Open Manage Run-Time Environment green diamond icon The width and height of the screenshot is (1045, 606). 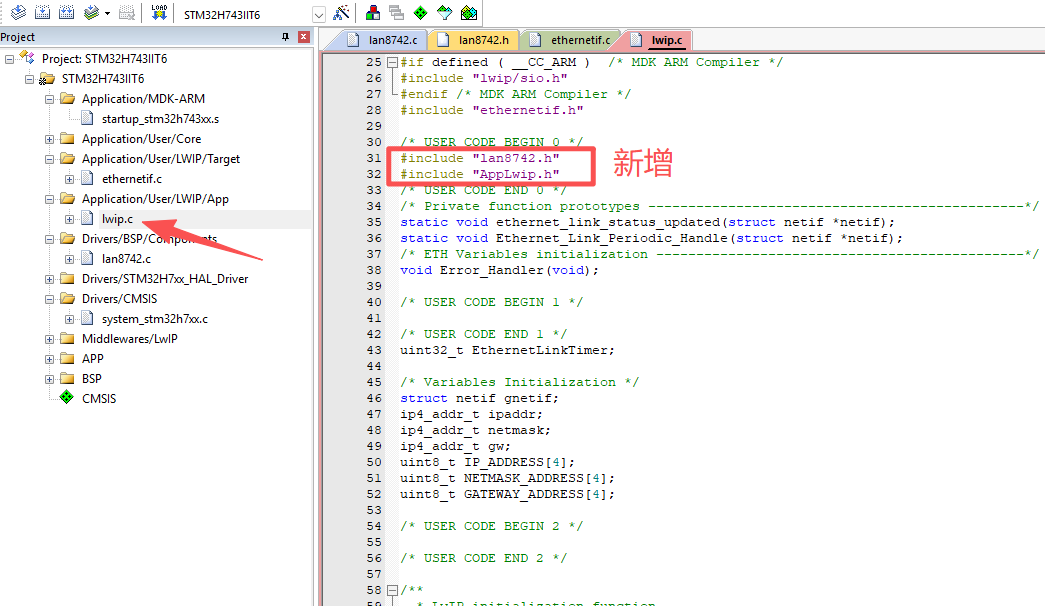point(420,14)
